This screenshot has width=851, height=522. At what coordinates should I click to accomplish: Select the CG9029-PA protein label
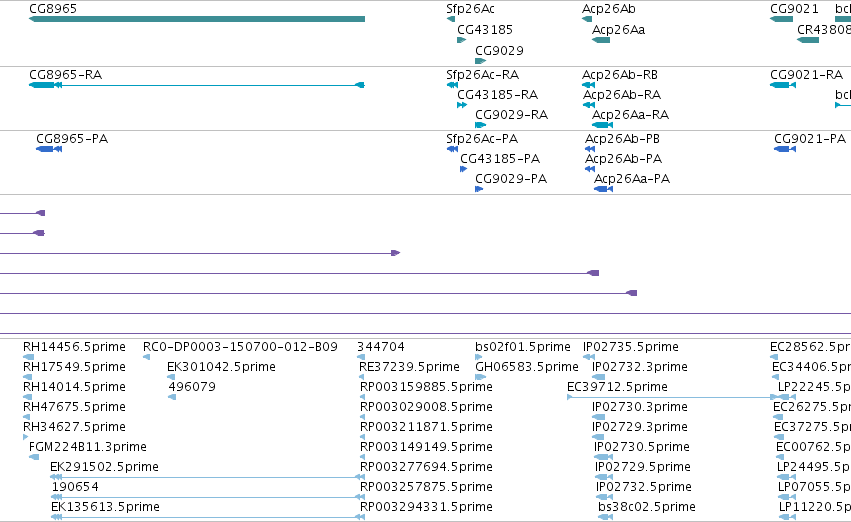click(511, 179)
